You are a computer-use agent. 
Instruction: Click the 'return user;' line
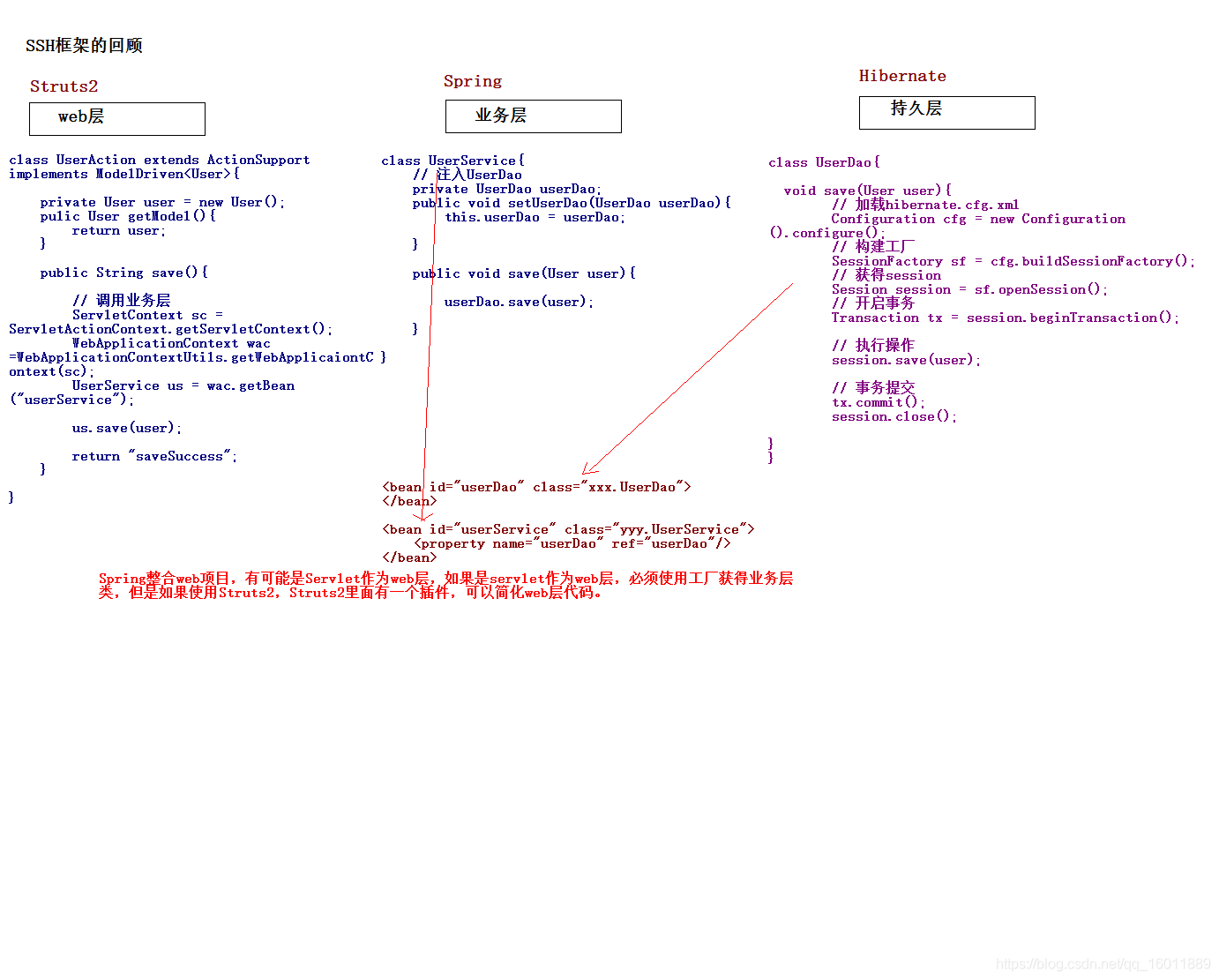click(119, 230)
